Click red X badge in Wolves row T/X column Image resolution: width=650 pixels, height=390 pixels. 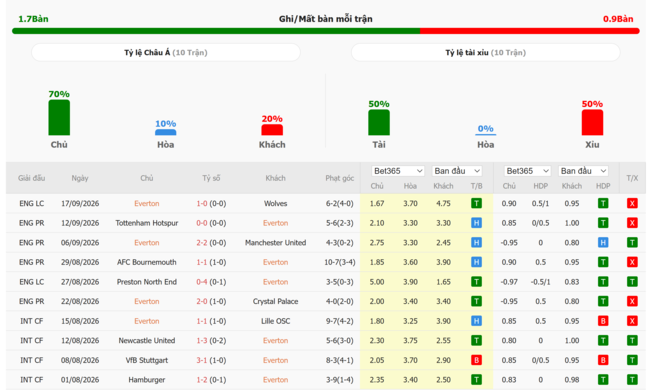(x=632, y=203)
